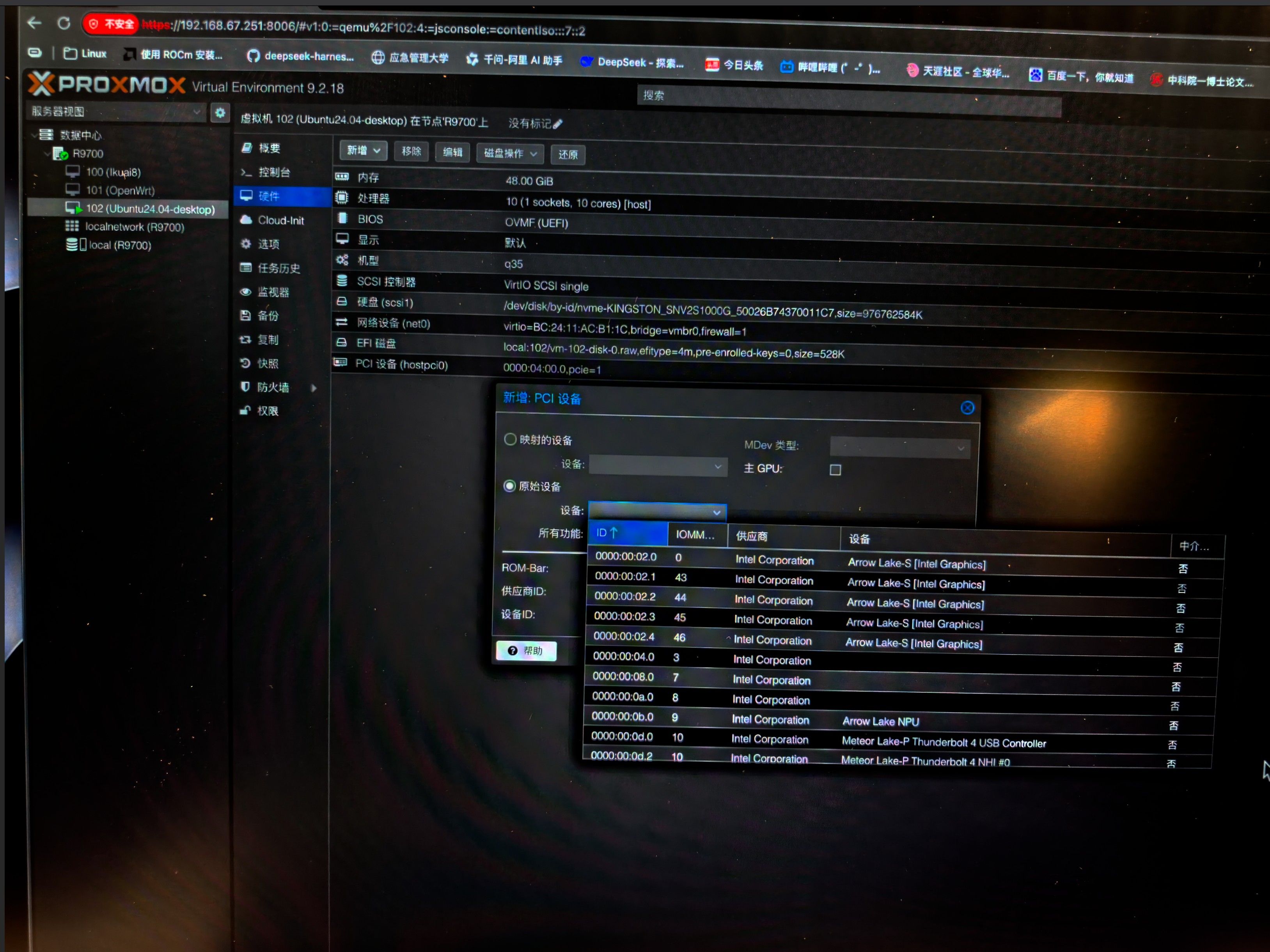Select the BIOS hardware row
Viewport: 1270px width, 952px height.
click(x=801, y=225)
